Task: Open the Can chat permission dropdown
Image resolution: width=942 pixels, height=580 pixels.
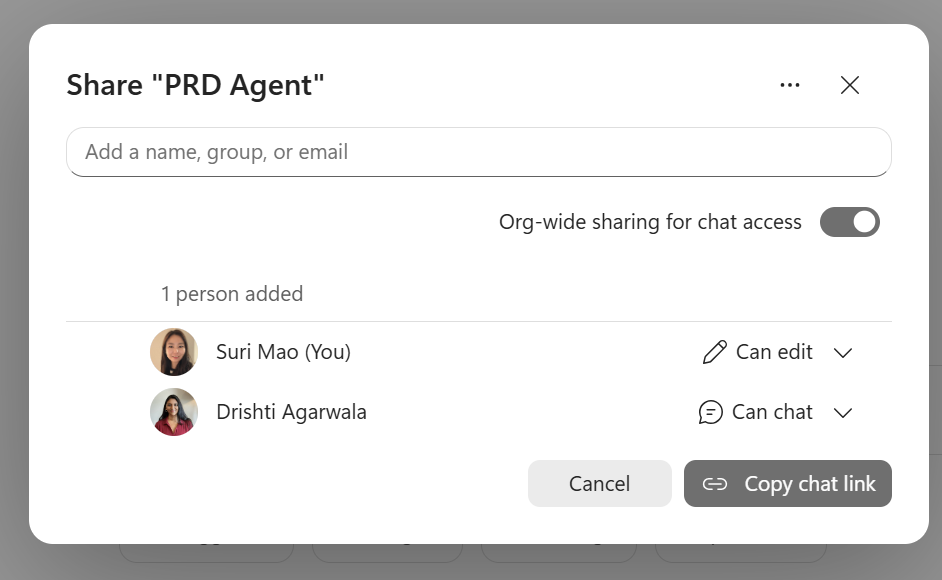Action: [x=775, y=412]
